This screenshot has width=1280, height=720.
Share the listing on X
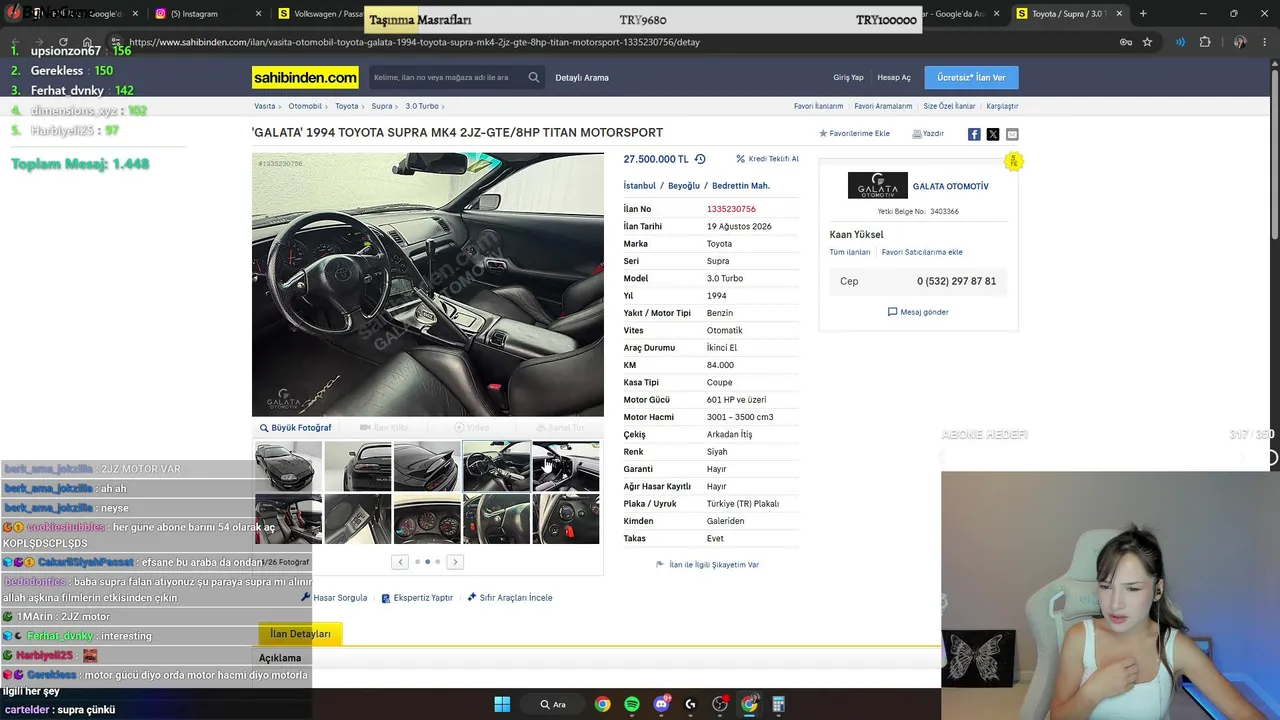click(x=993, y=134)
